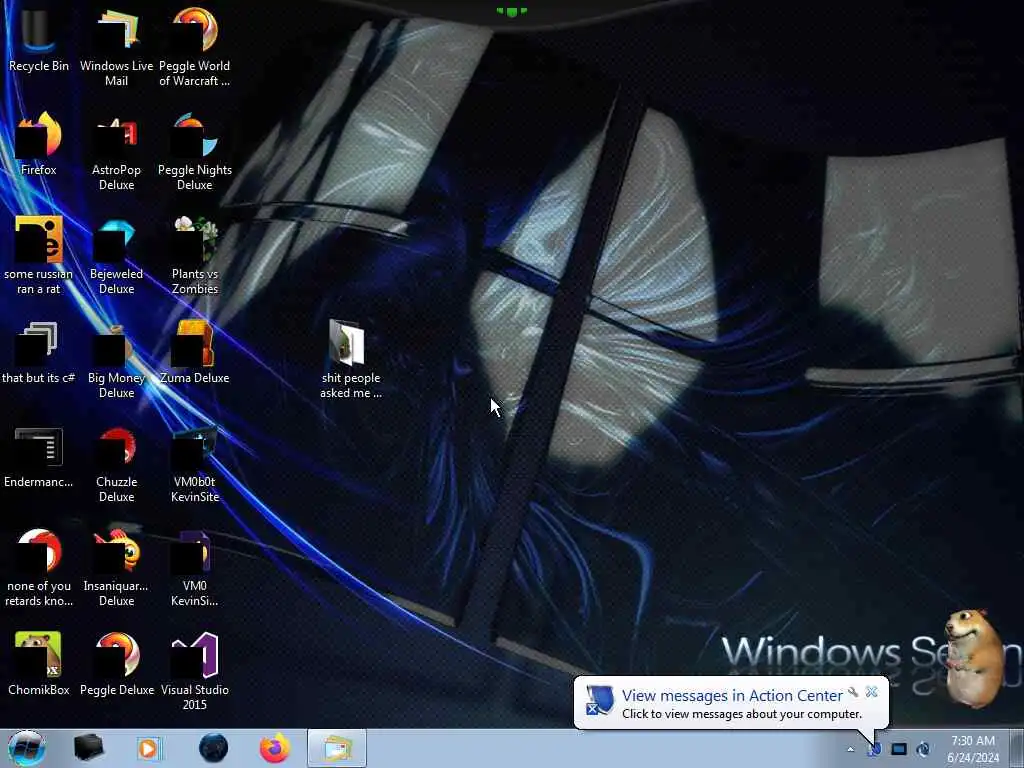Open Windows Media Player from taskbar
1024x768 pixels.
point(148,748)
